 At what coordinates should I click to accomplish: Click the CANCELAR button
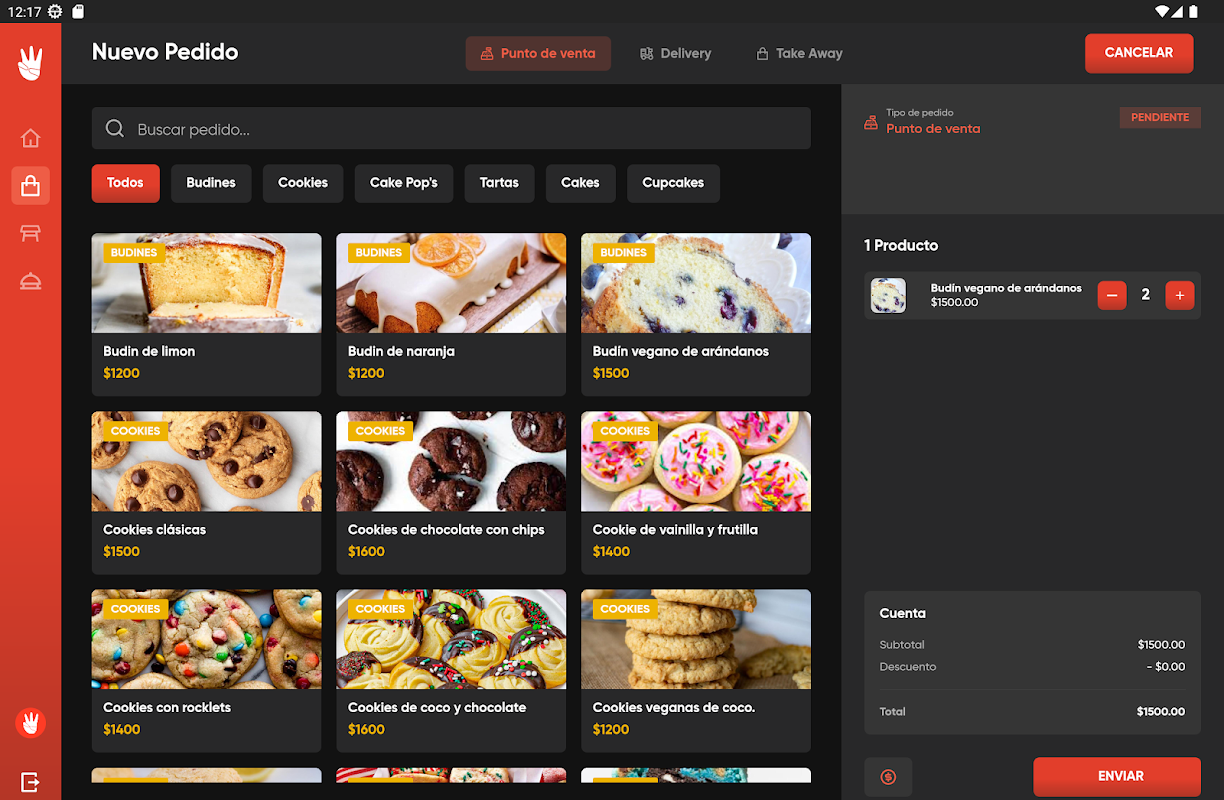tap(1139, 53)
